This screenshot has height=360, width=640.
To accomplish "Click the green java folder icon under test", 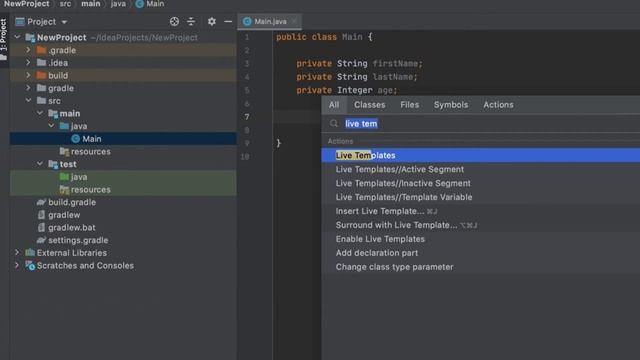I will (x=64, y=177).
